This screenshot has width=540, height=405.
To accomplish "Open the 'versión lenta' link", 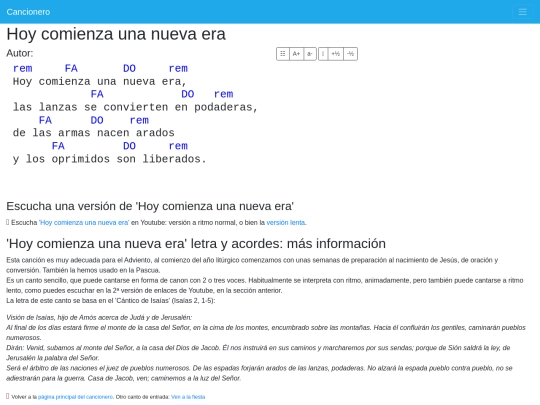I will tap(286, 222).
